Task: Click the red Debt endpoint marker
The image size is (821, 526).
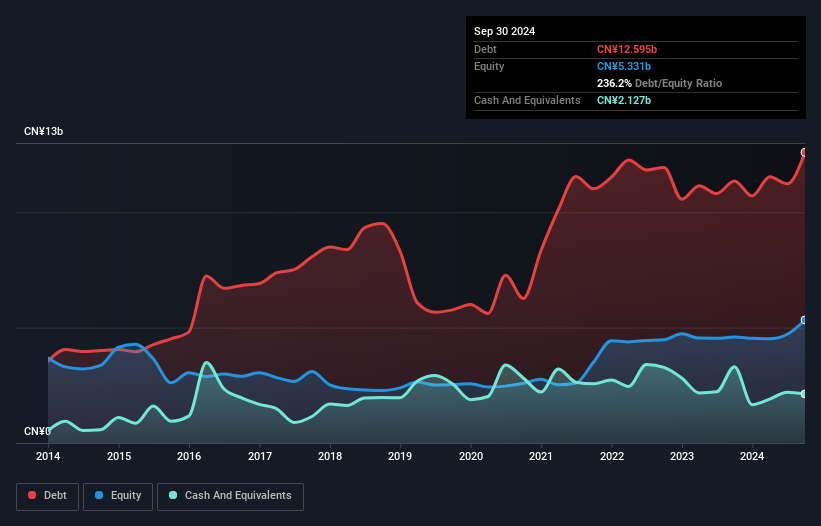Action: (x=804, y=153)
